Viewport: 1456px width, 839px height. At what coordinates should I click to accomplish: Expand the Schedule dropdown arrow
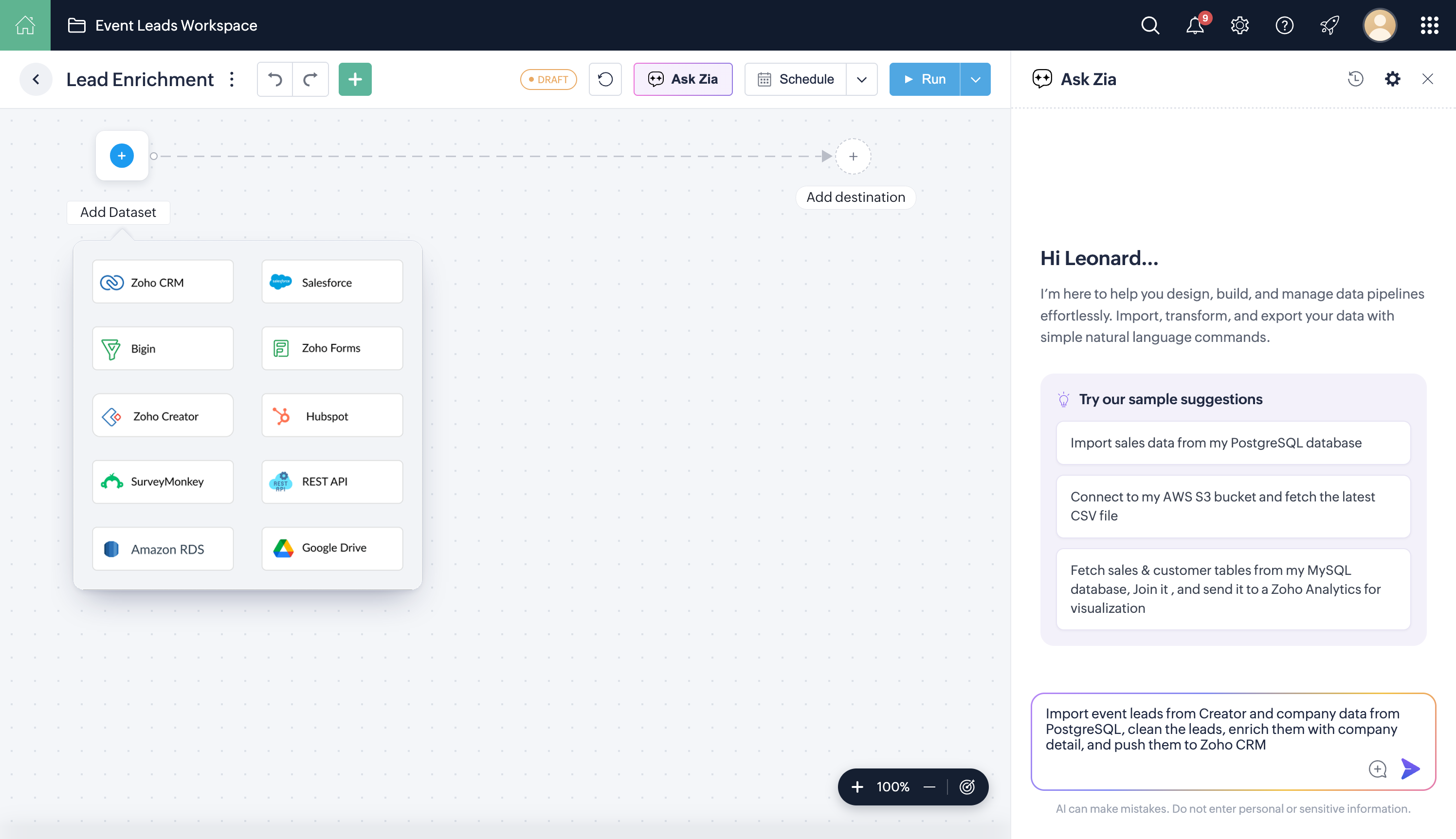pos(862,79)
